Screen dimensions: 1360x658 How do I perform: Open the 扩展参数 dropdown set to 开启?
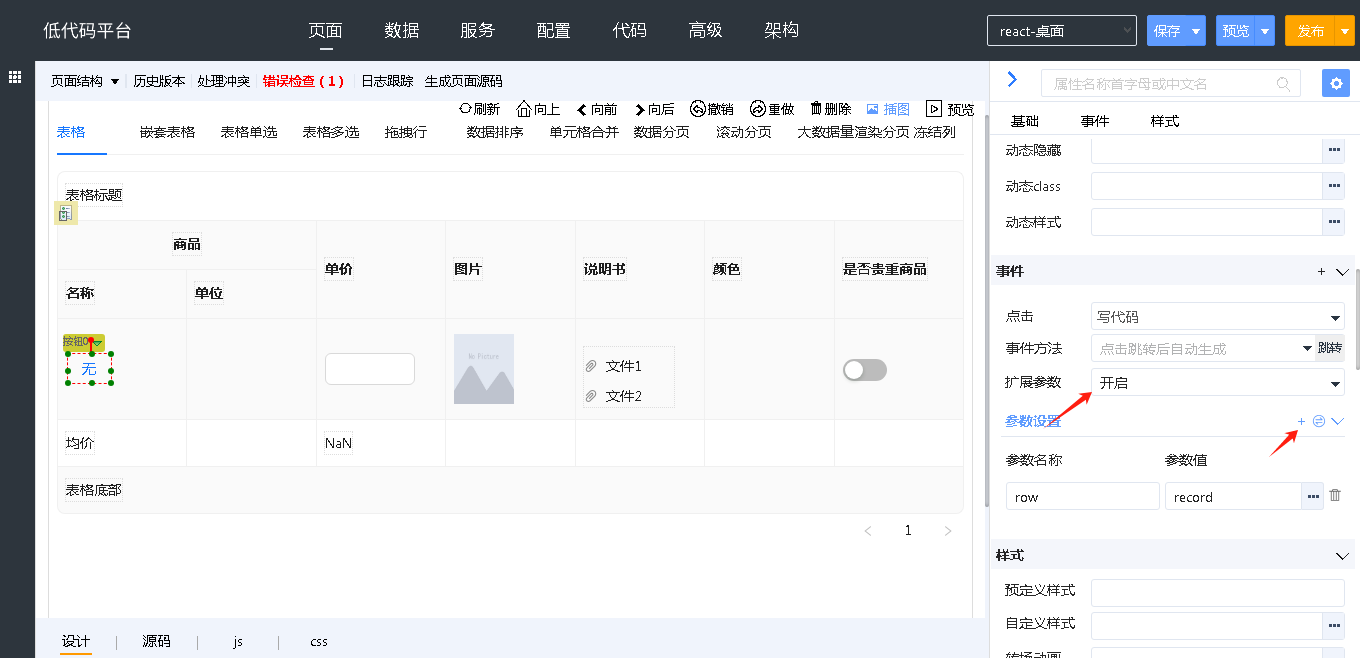pos(1217,382)
